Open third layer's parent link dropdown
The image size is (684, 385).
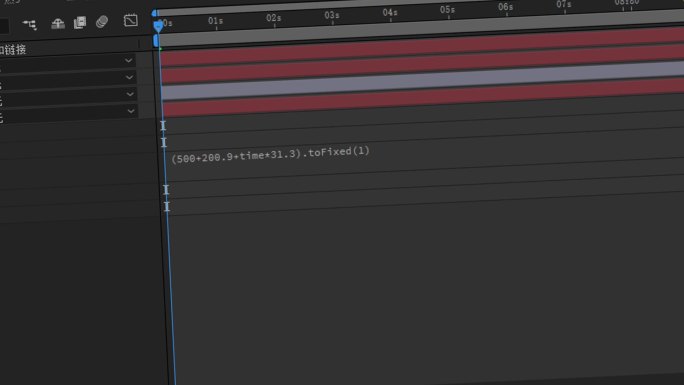click(130, 94)
